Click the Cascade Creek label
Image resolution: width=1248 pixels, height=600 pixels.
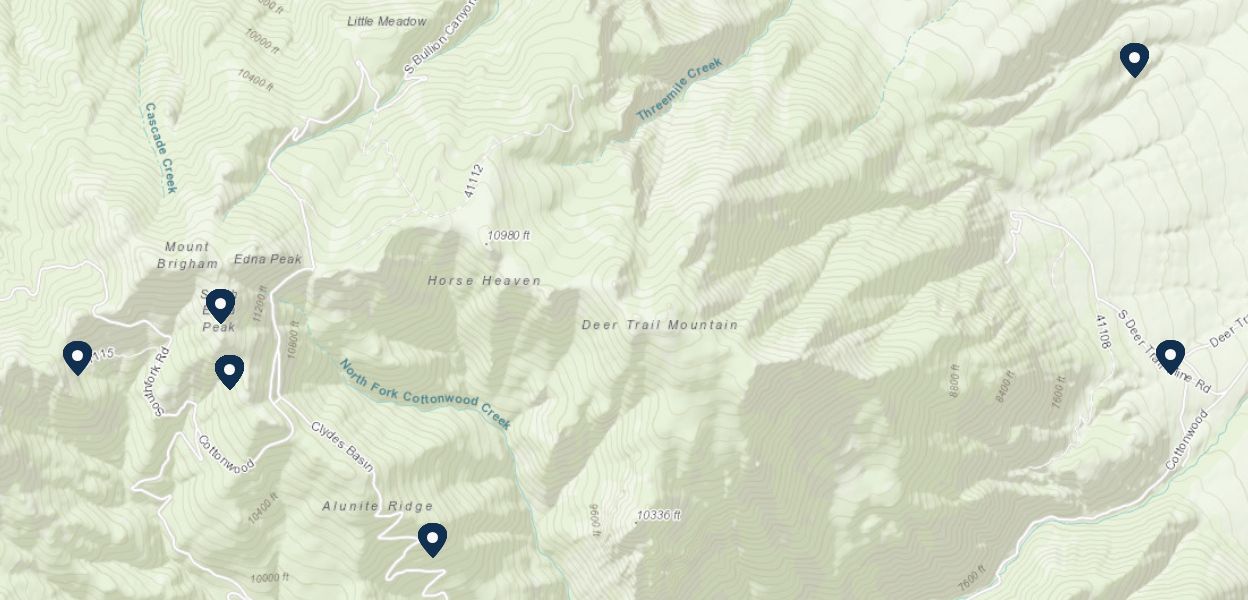coord(159,148)
